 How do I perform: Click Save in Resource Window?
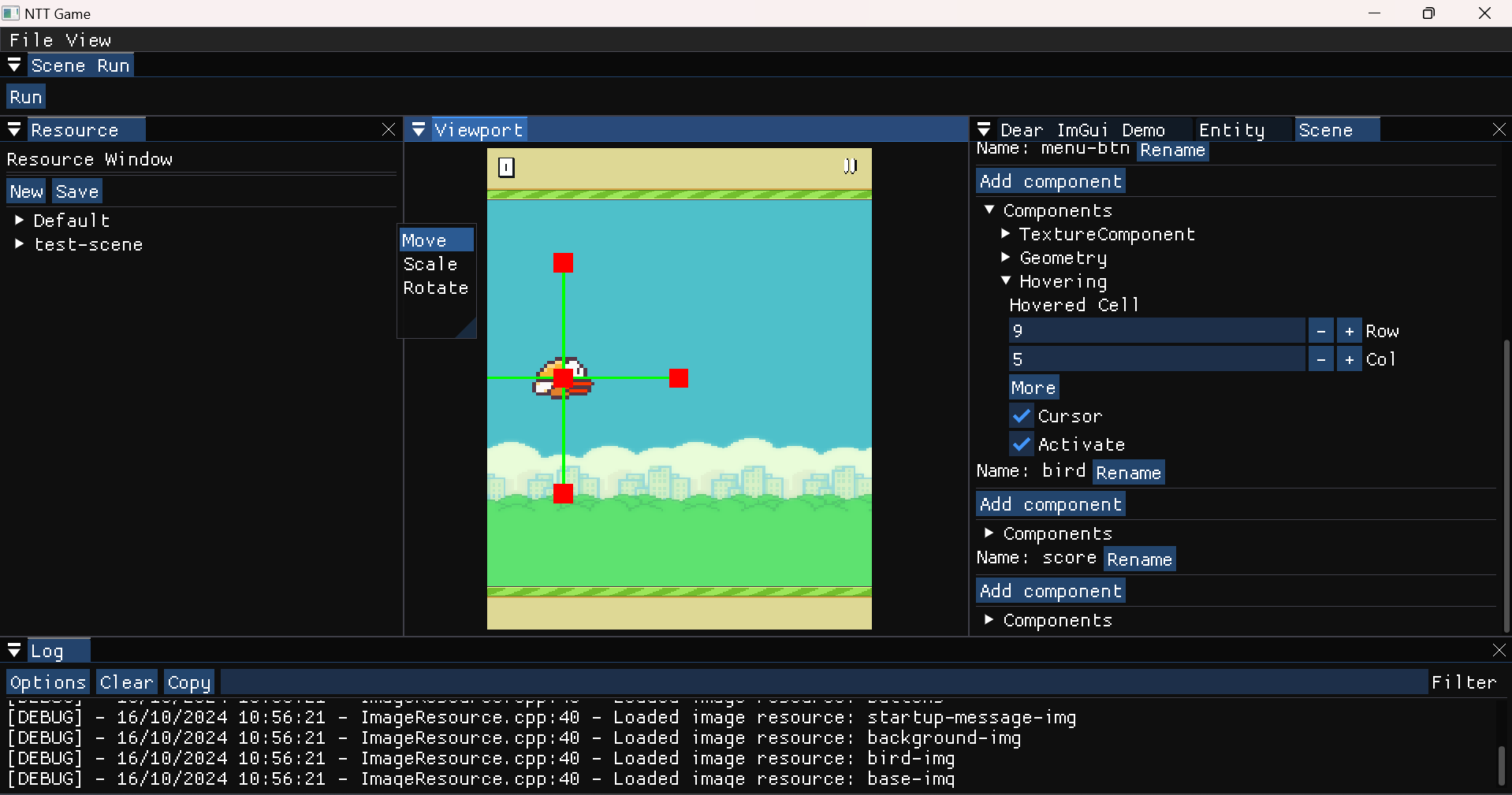point(77,191)
